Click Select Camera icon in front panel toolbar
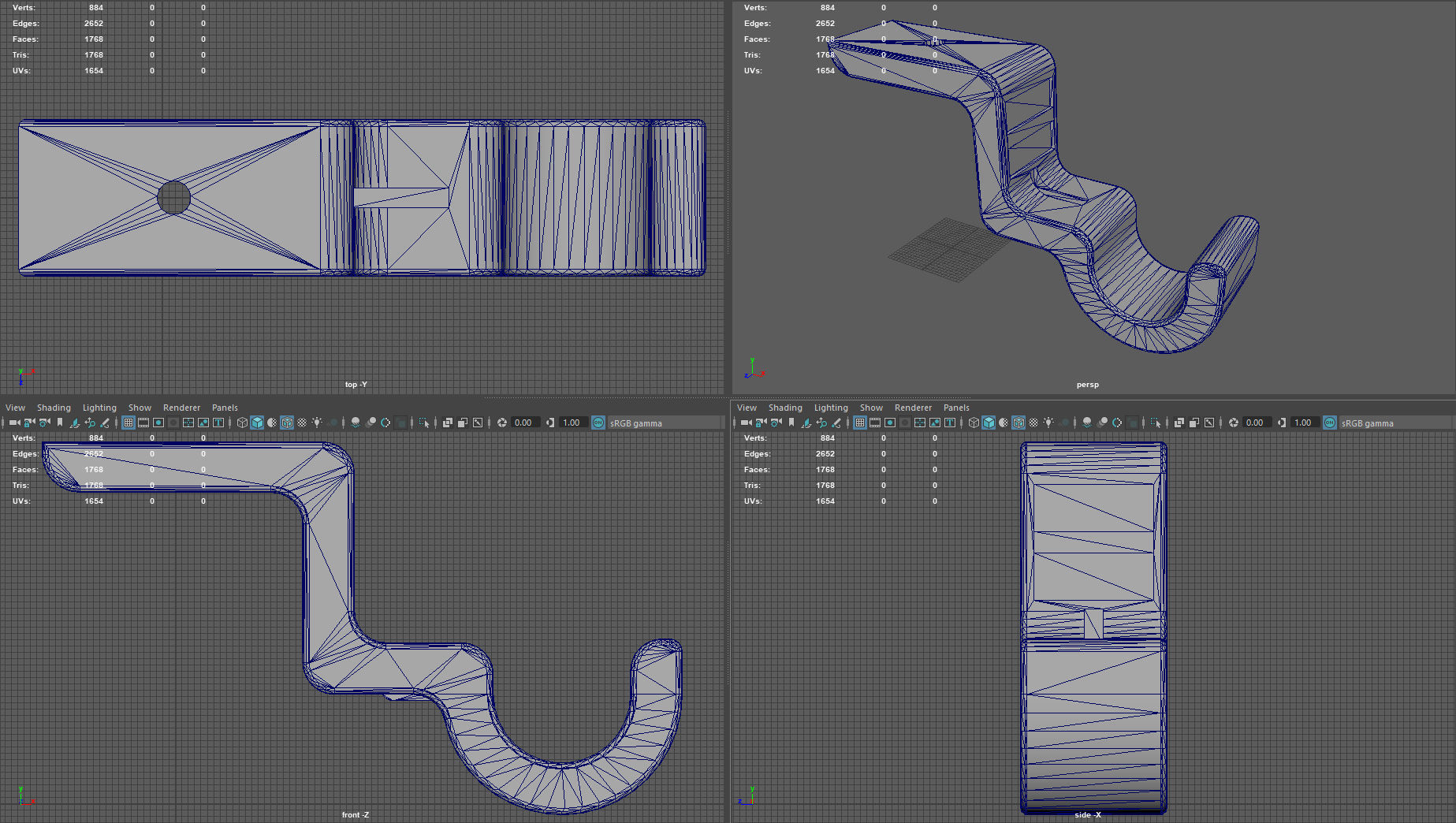1456x823 pixels. point(14,423)
